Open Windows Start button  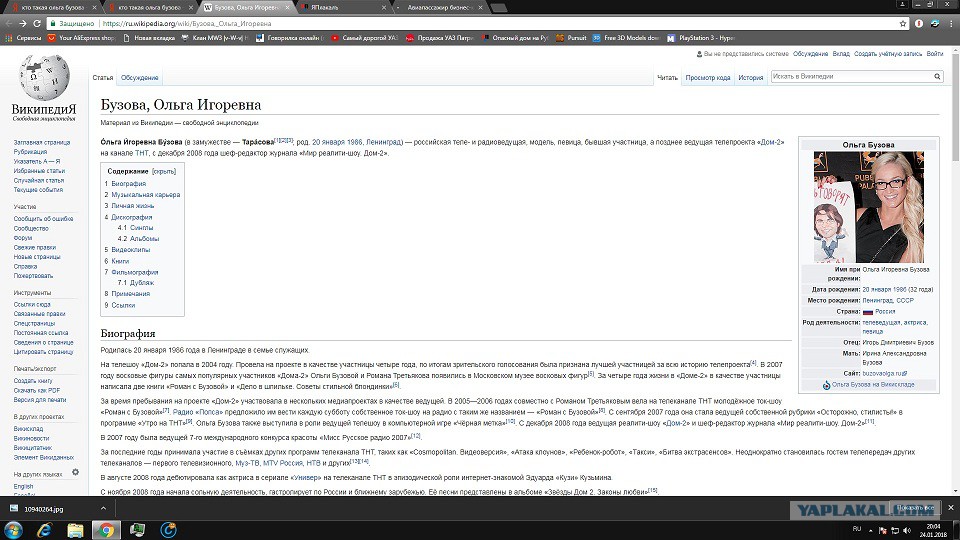(13, 530)
